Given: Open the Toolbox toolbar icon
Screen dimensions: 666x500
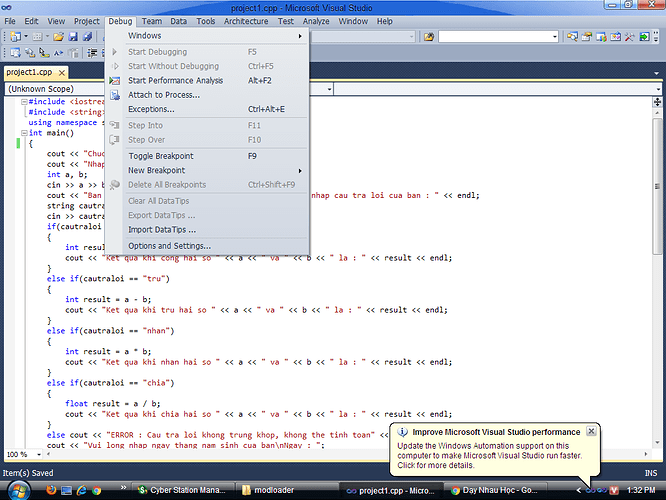Looking at the screenshot, I should pyautogui.click(x=615, y=37).
